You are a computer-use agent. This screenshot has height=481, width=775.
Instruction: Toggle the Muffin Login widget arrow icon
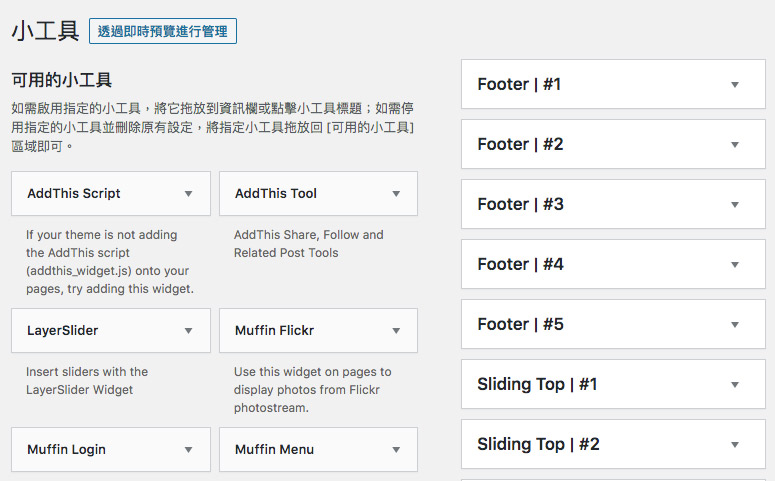[188, 450]
